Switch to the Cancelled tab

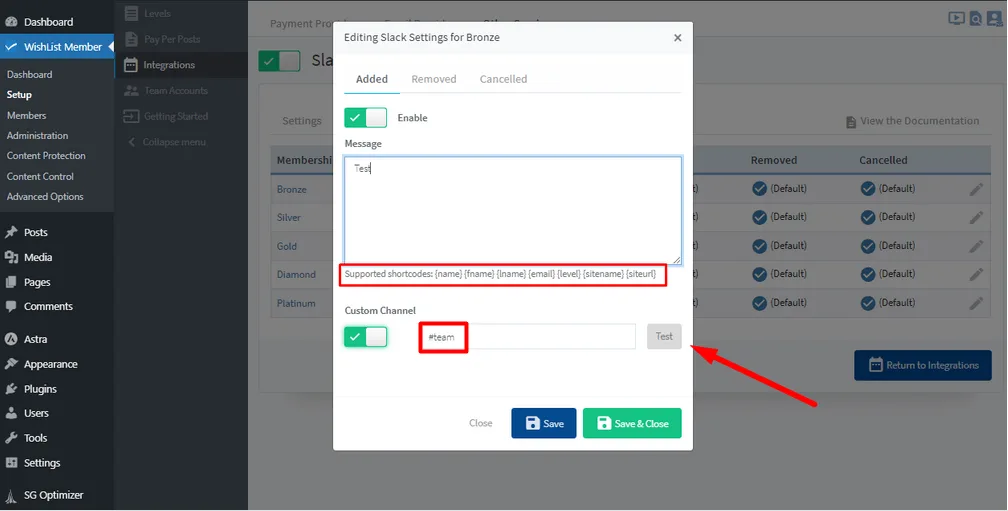[x=503, y=79]
